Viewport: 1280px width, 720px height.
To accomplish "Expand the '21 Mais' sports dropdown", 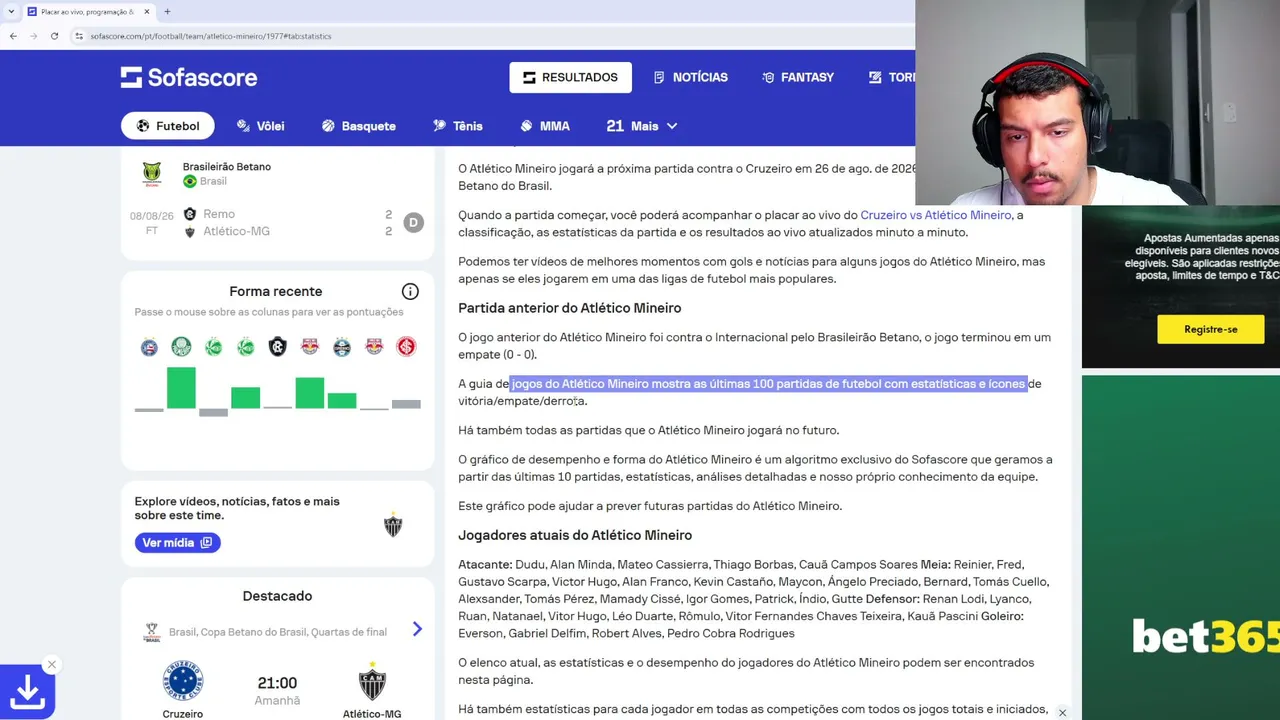I will 642,126.
